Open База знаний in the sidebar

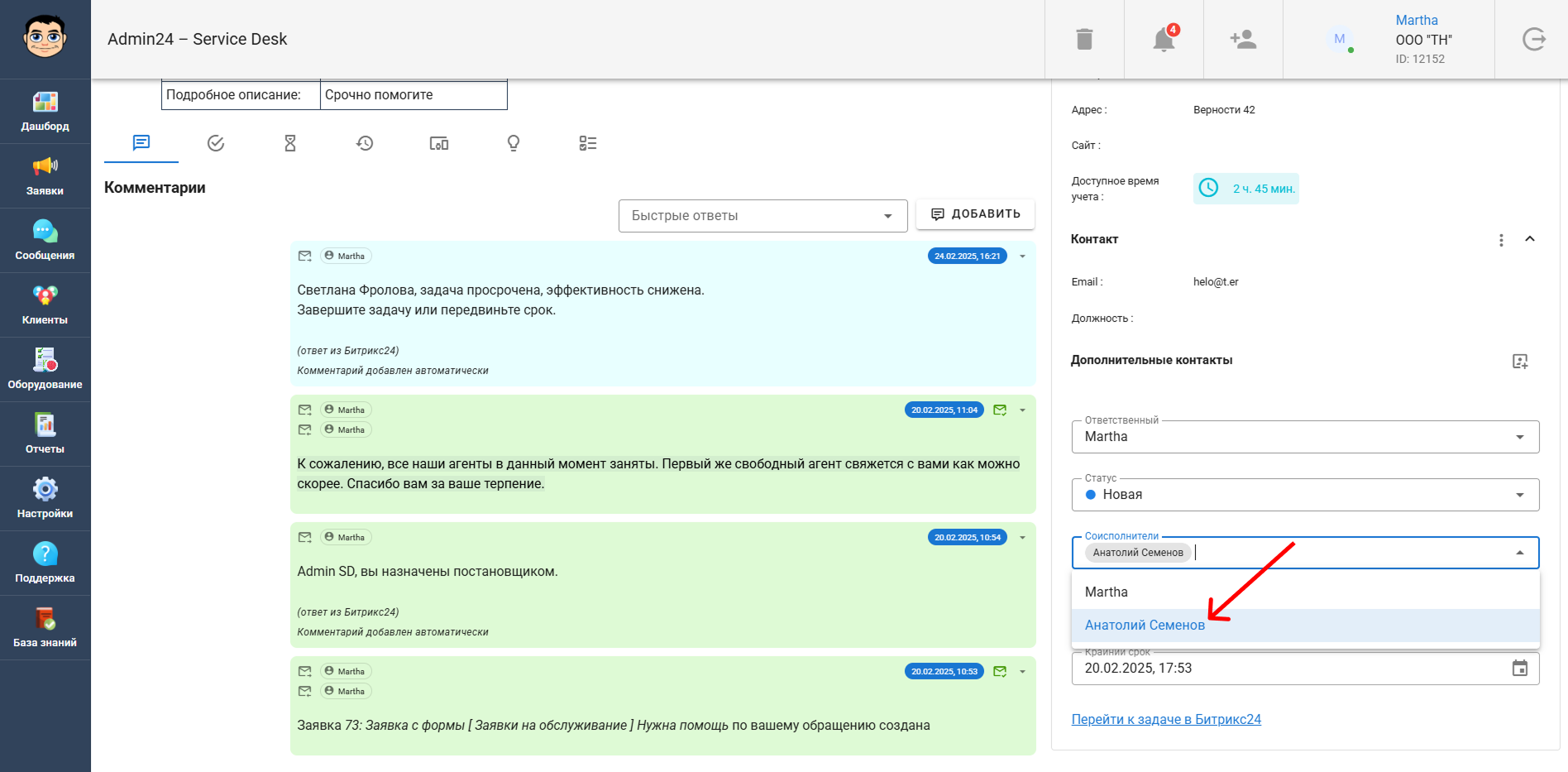click(x=45, y=628)
